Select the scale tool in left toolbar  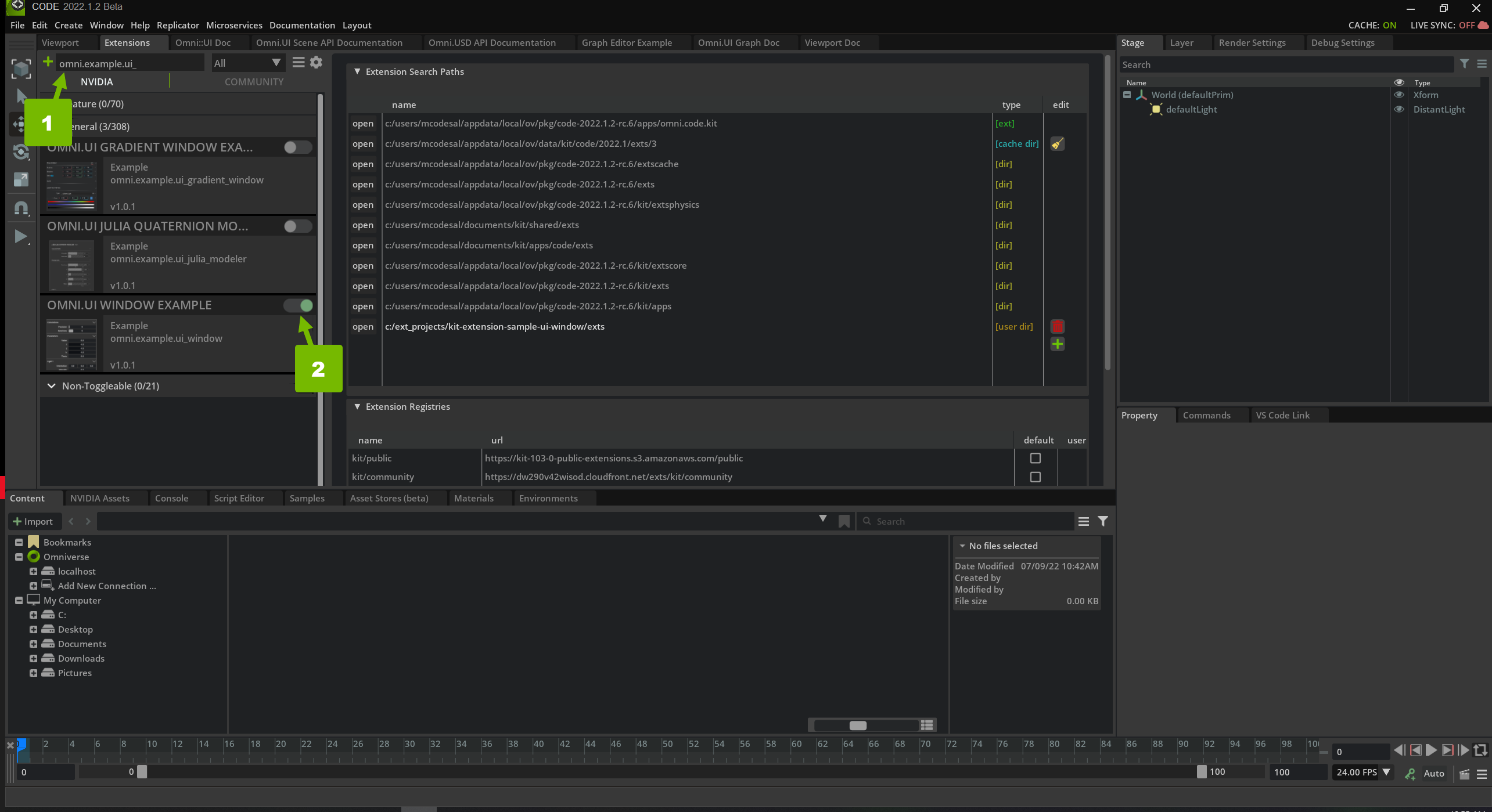(21, 179)
